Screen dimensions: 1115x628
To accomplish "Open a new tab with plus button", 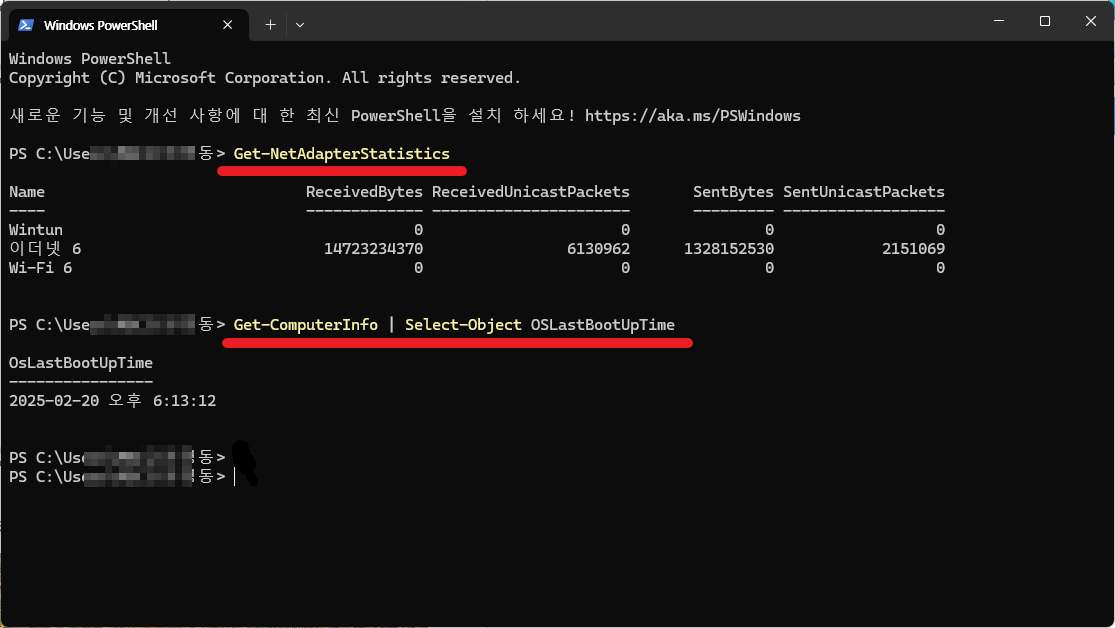I will [x=270, y=25].
